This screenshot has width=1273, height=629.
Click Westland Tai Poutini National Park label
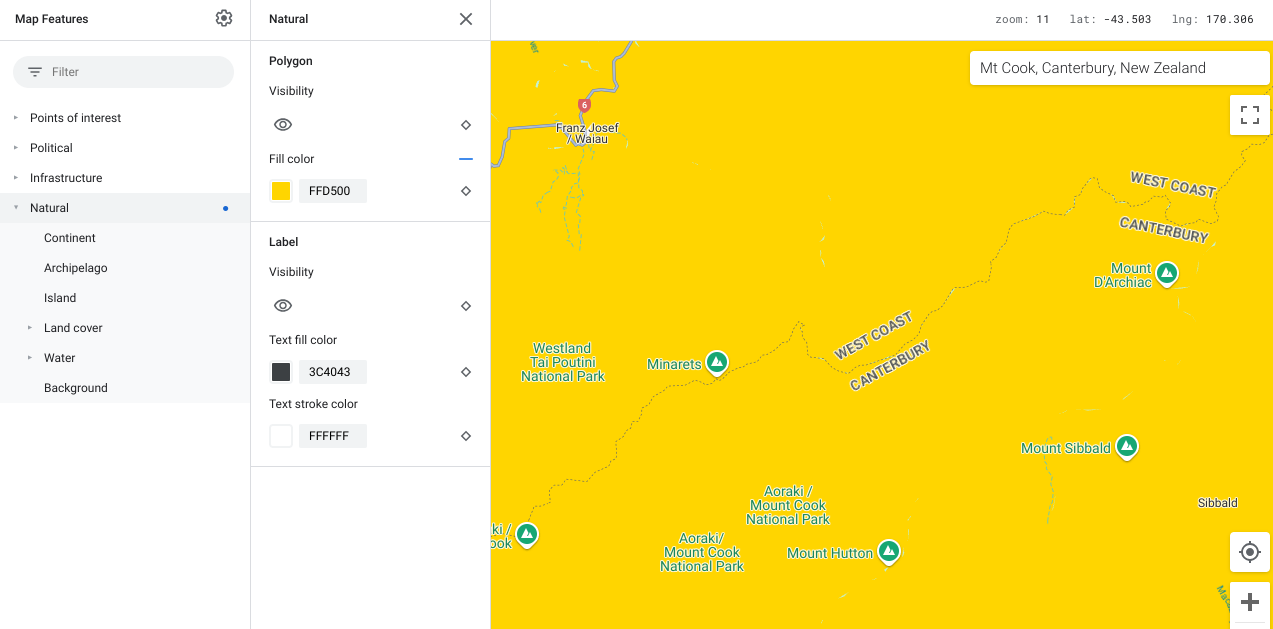click(563, 363)
